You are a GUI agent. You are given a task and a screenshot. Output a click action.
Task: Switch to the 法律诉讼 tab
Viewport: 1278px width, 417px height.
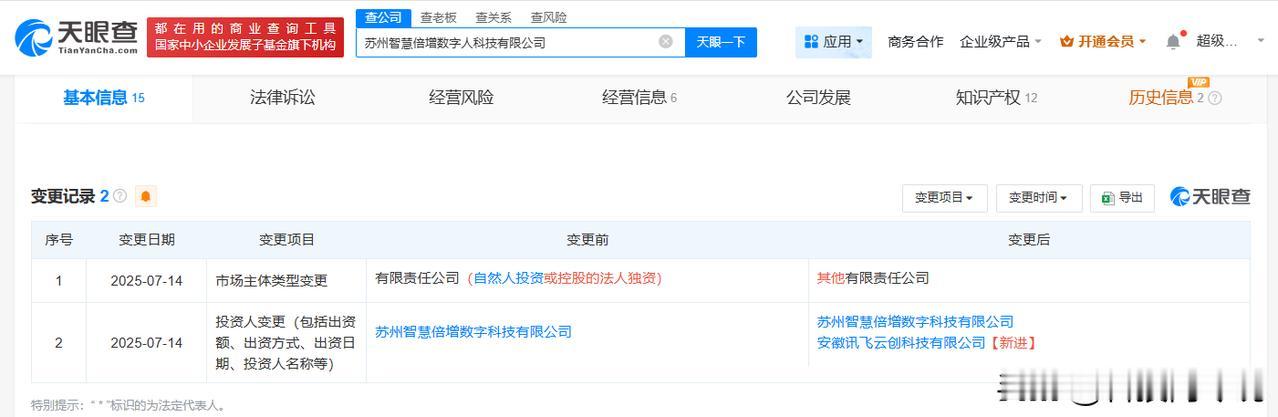(283, 98)
